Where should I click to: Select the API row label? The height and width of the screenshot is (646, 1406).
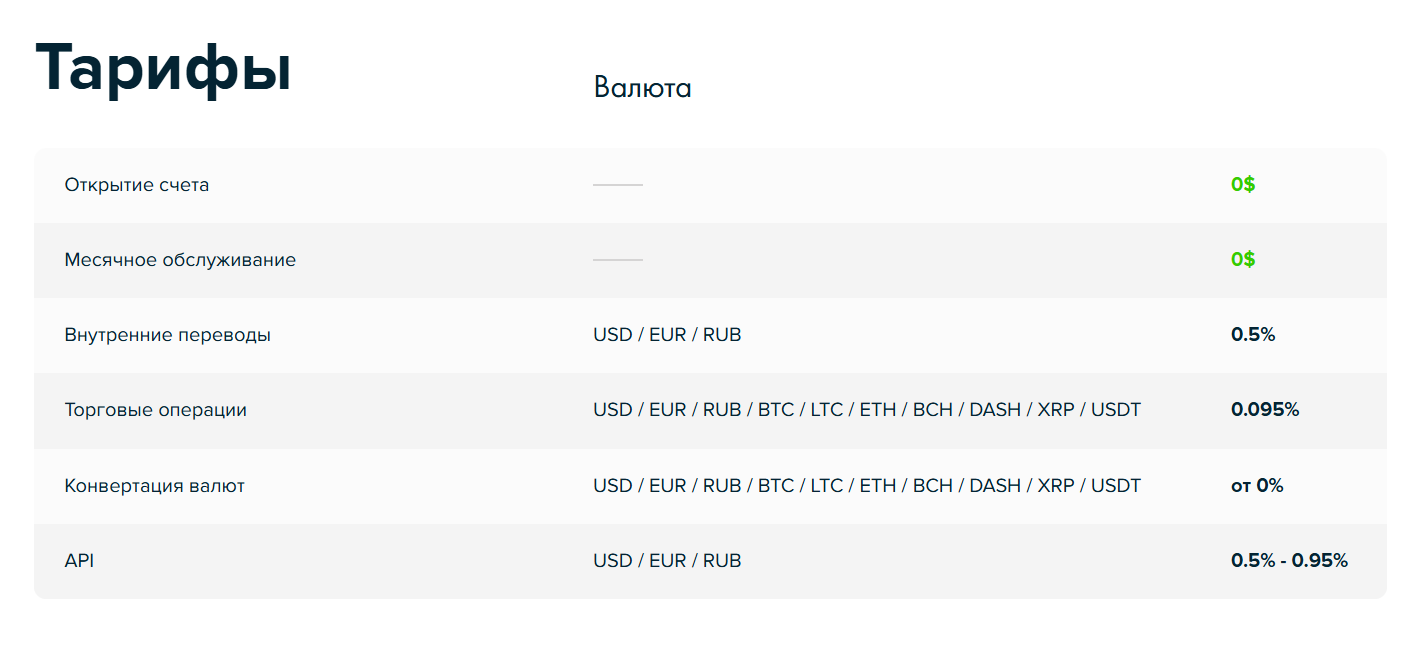(79, 561)
